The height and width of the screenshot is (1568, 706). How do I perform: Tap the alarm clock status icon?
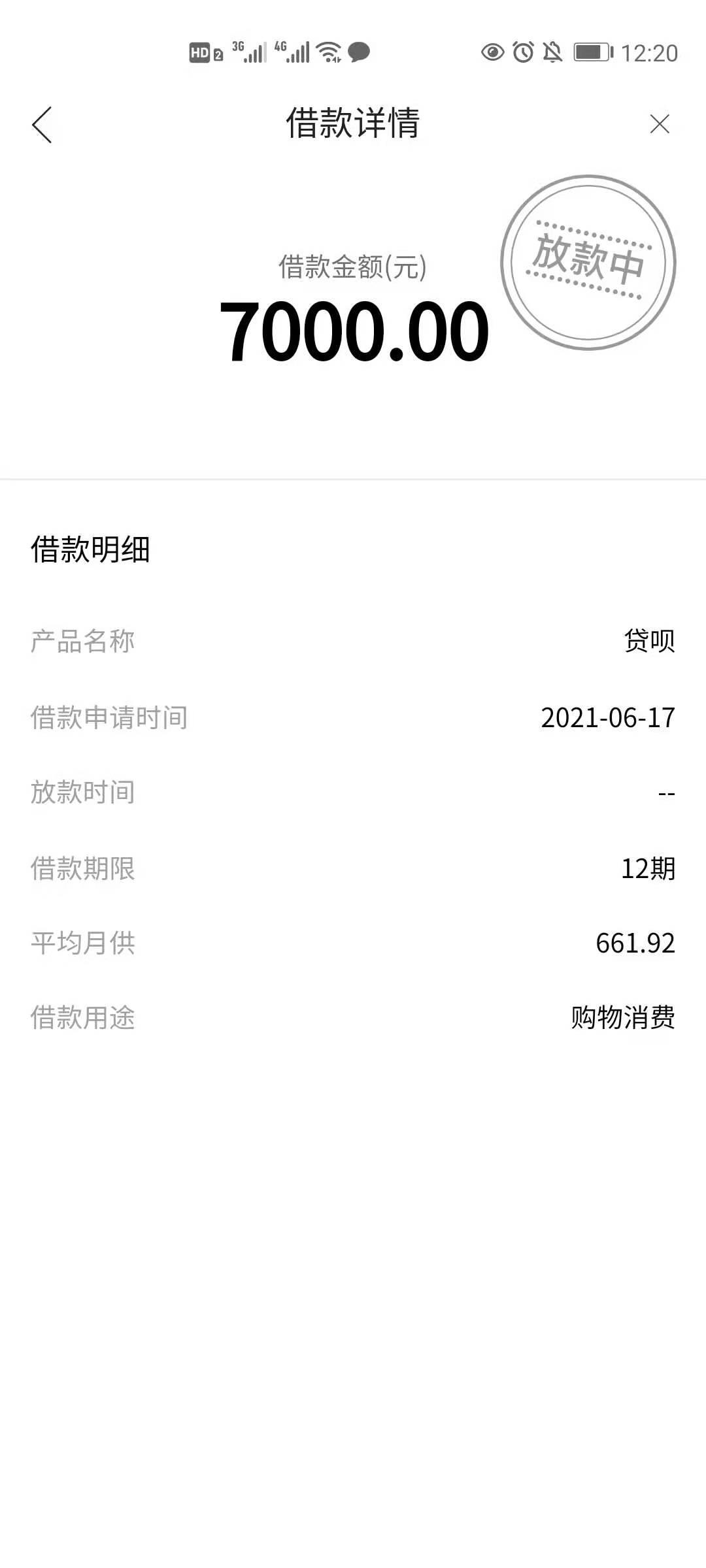coord(523,52)
